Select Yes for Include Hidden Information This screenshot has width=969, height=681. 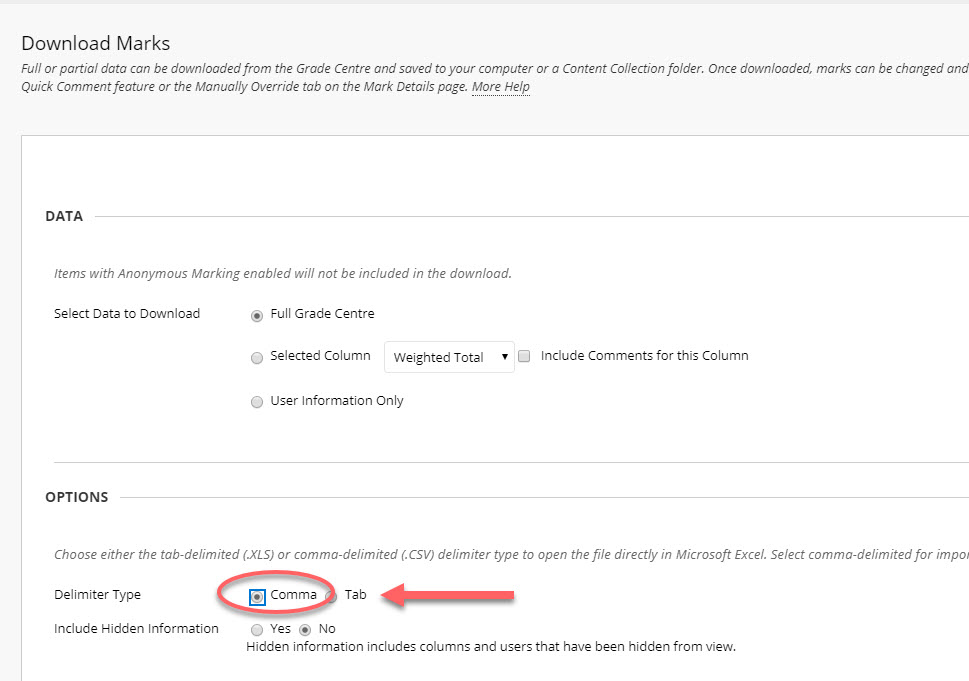258,630
